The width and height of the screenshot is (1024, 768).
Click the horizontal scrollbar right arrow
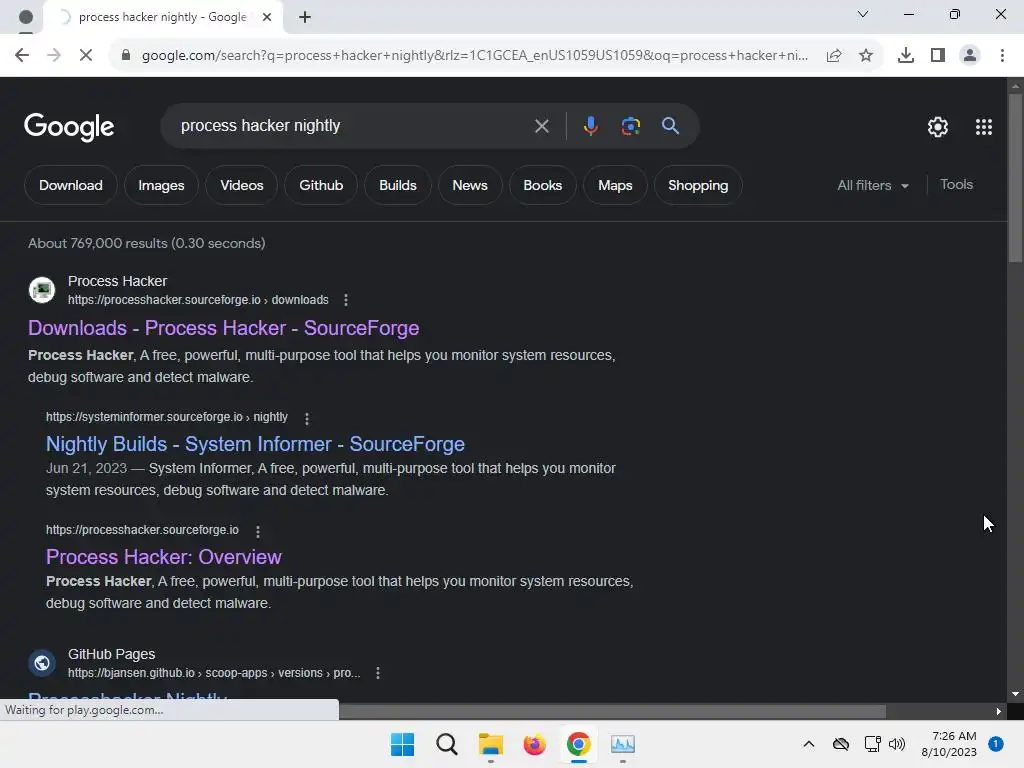click(x=999, y=712)
